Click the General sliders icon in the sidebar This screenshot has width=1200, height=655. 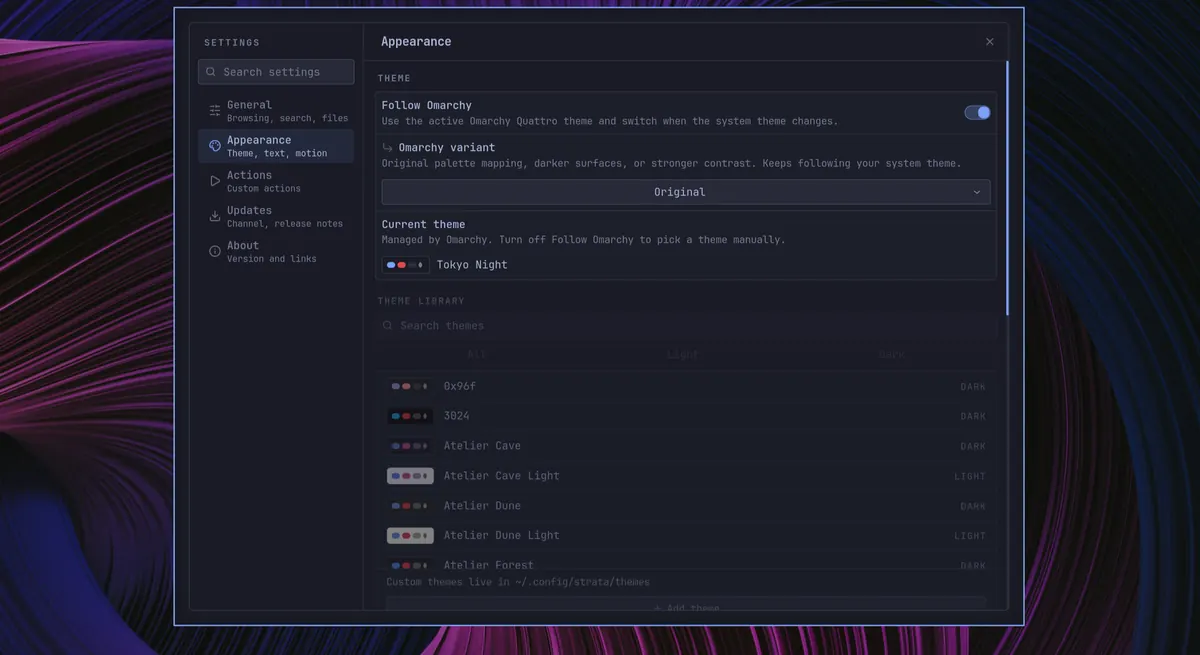pyautogui.click(x=215, y=111)
